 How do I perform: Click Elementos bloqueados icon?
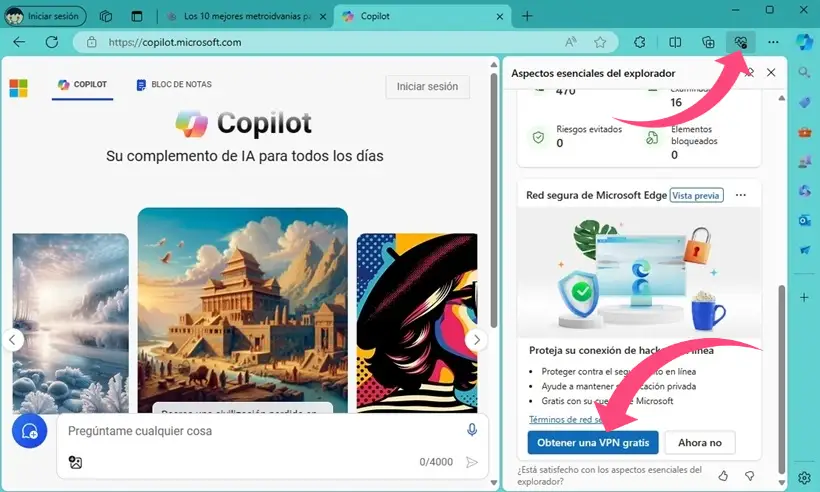[652, 138]
